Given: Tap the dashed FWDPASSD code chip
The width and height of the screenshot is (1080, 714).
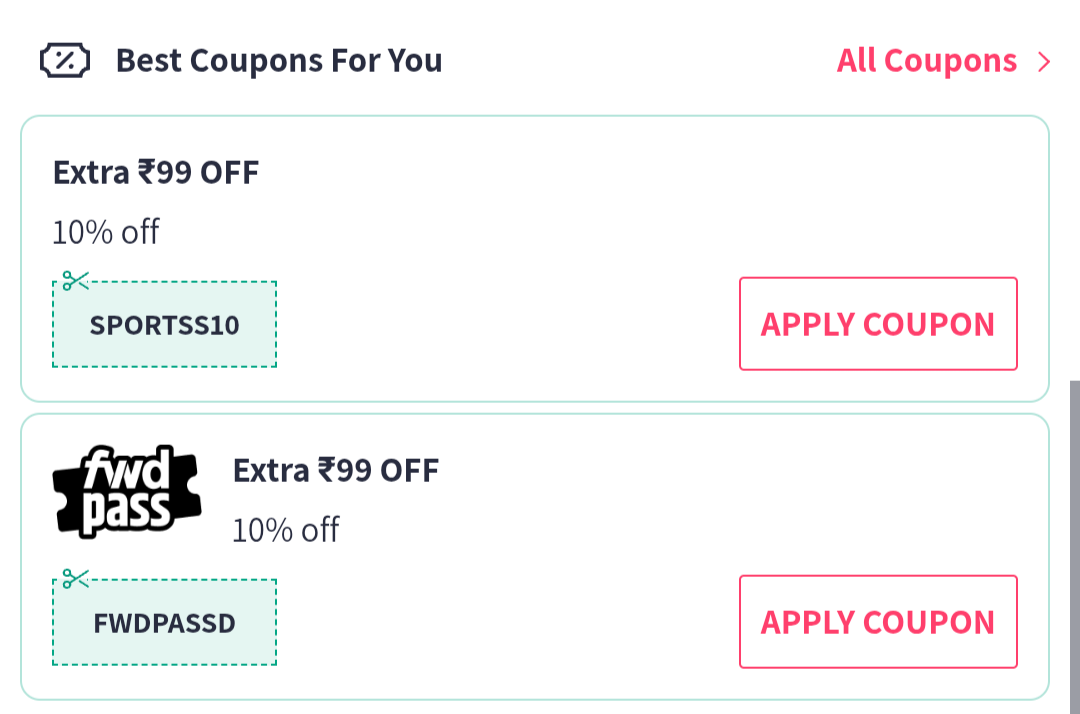Looking at the screenshot, I should [x=164, y=621].
